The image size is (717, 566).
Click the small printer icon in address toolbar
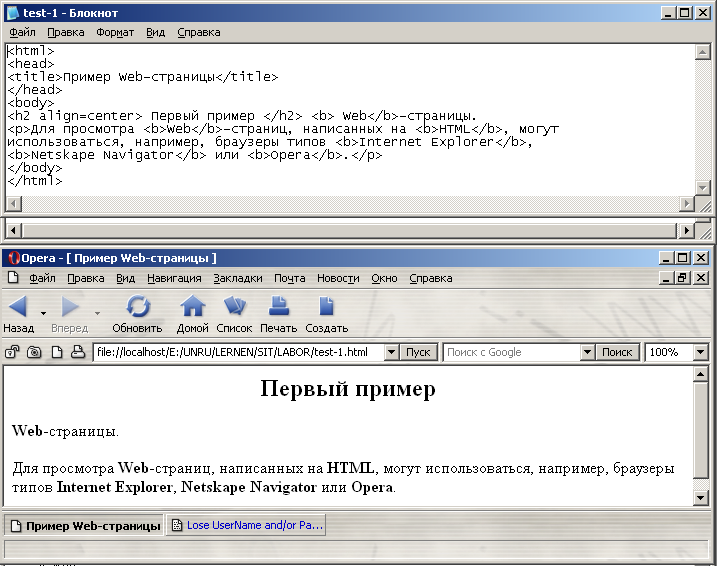coord(78,352)
